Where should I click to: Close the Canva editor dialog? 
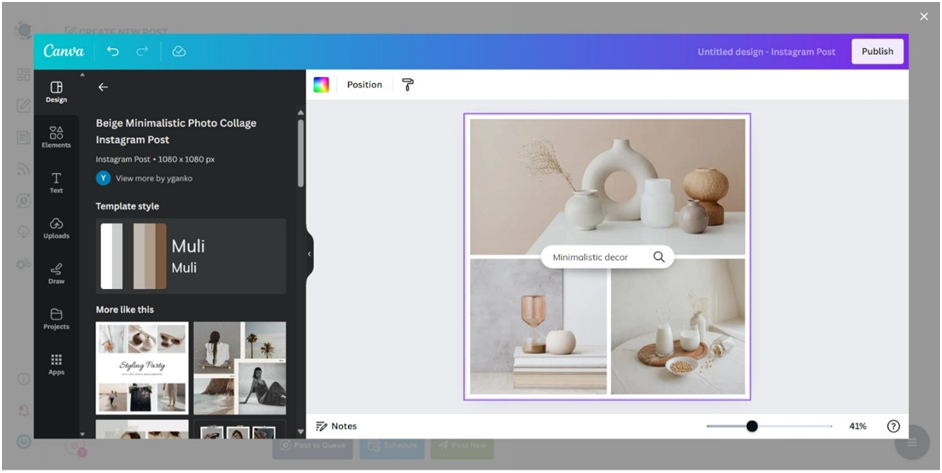point(924,17)
